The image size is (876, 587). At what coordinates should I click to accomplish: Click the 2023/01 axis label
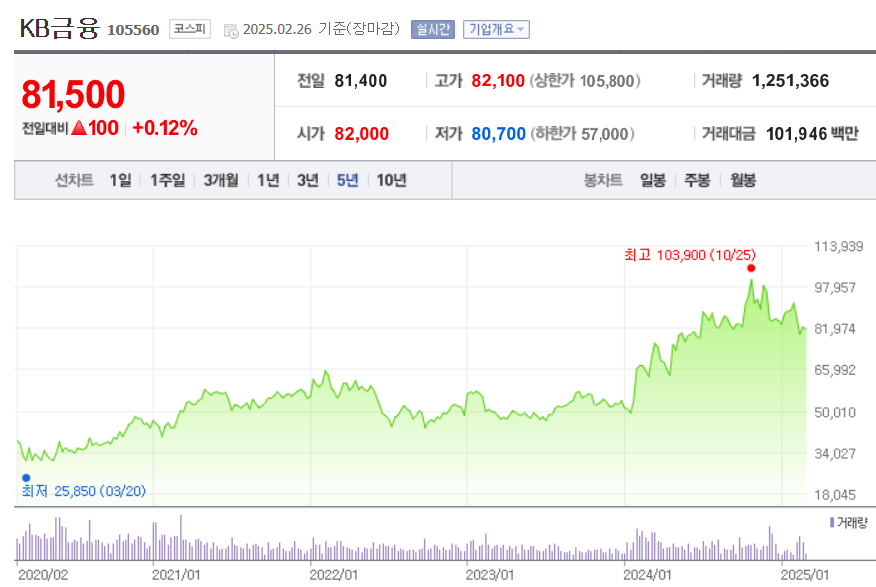(490, 575)
